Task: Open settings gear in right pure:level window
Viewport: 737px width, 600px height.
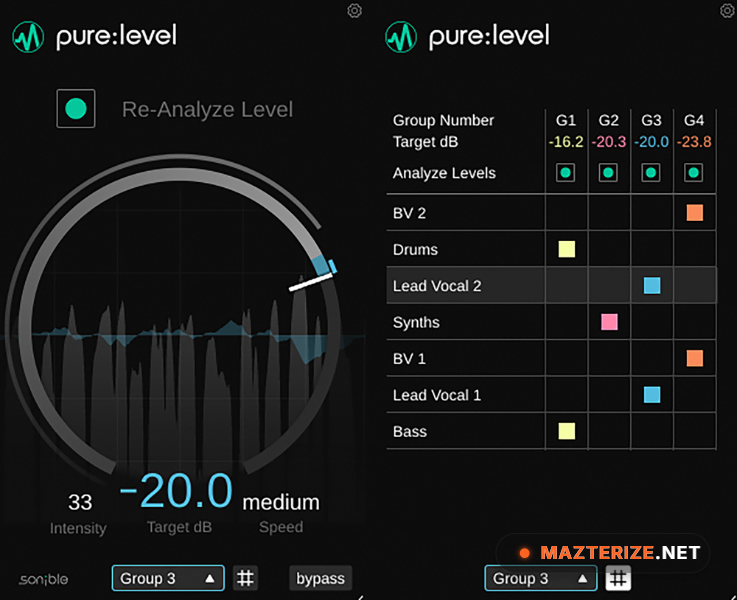Action: tap(728, 10)
